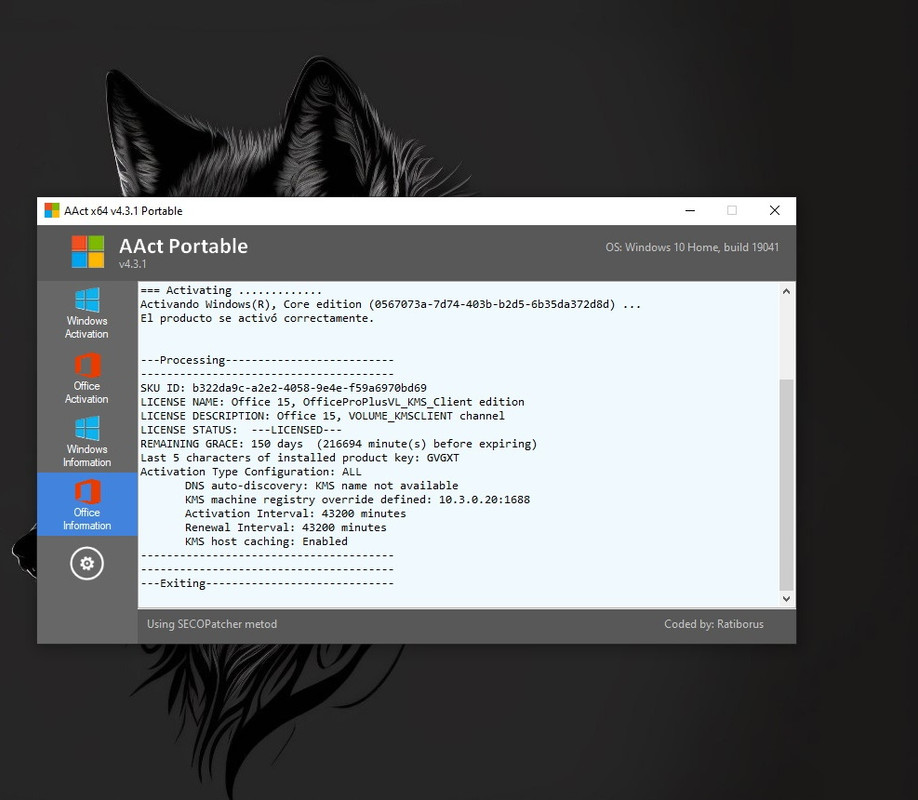This screenshot has width=918, height=800.
Task: Click the 'AAct Portable' header title
Action: [183, 246]
